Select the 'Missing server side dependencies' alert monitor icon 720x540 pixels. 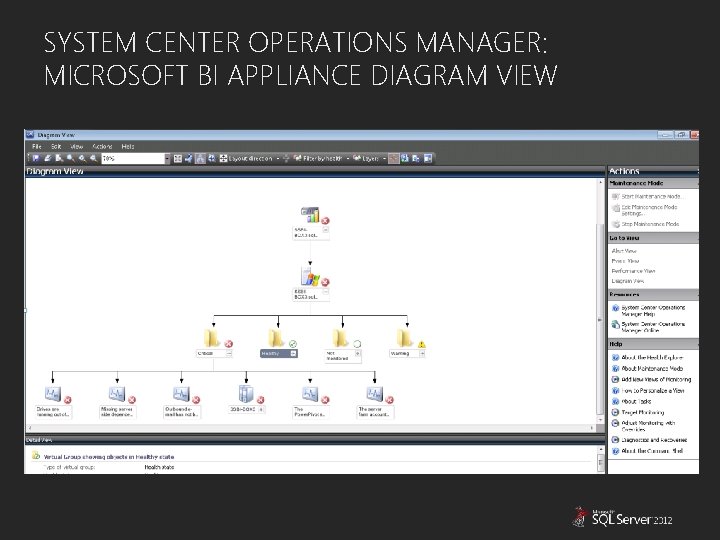pyautogui.click(x=117, y=394)
